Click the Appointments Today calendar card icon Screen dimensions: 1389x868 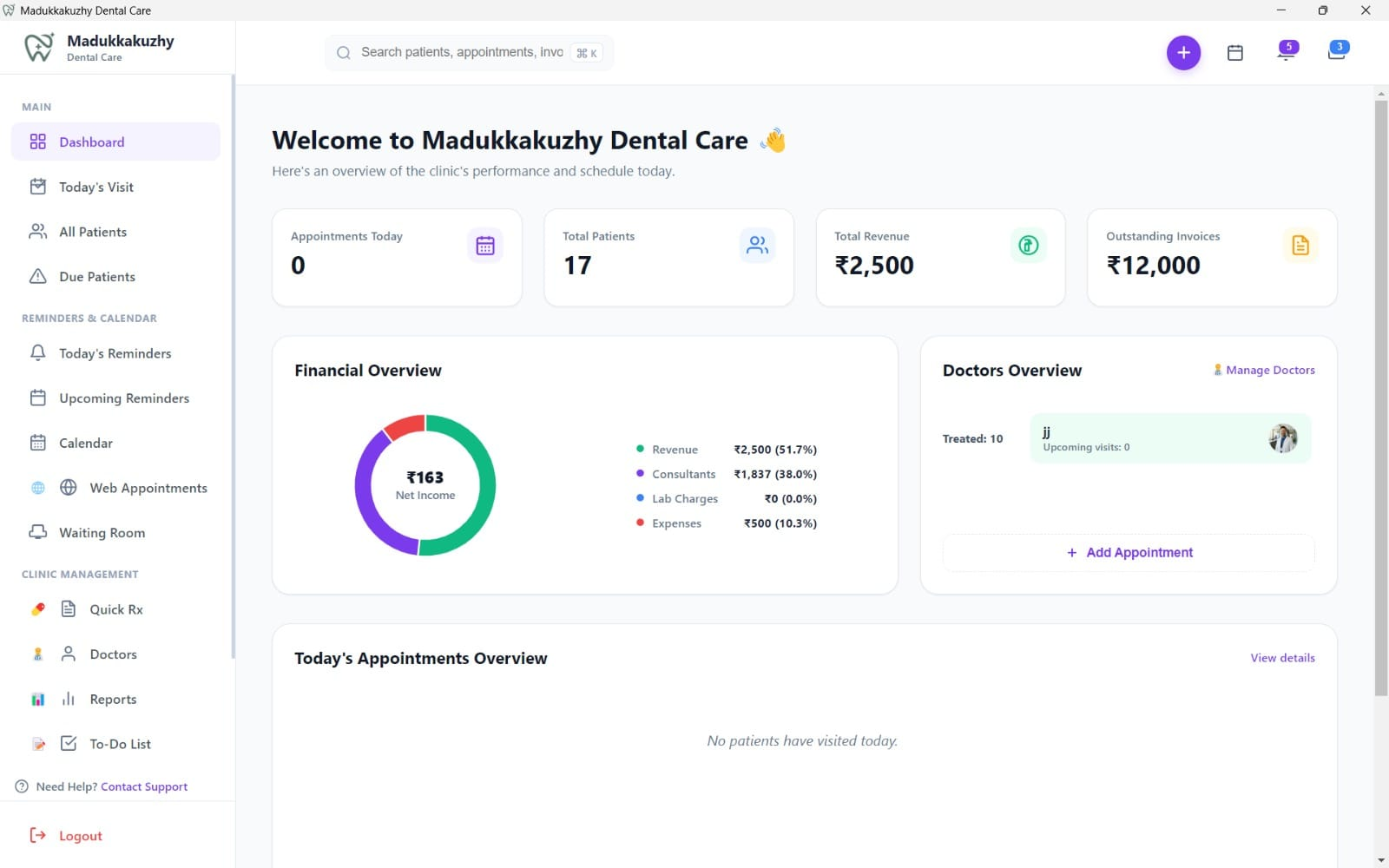pos(485,246)
